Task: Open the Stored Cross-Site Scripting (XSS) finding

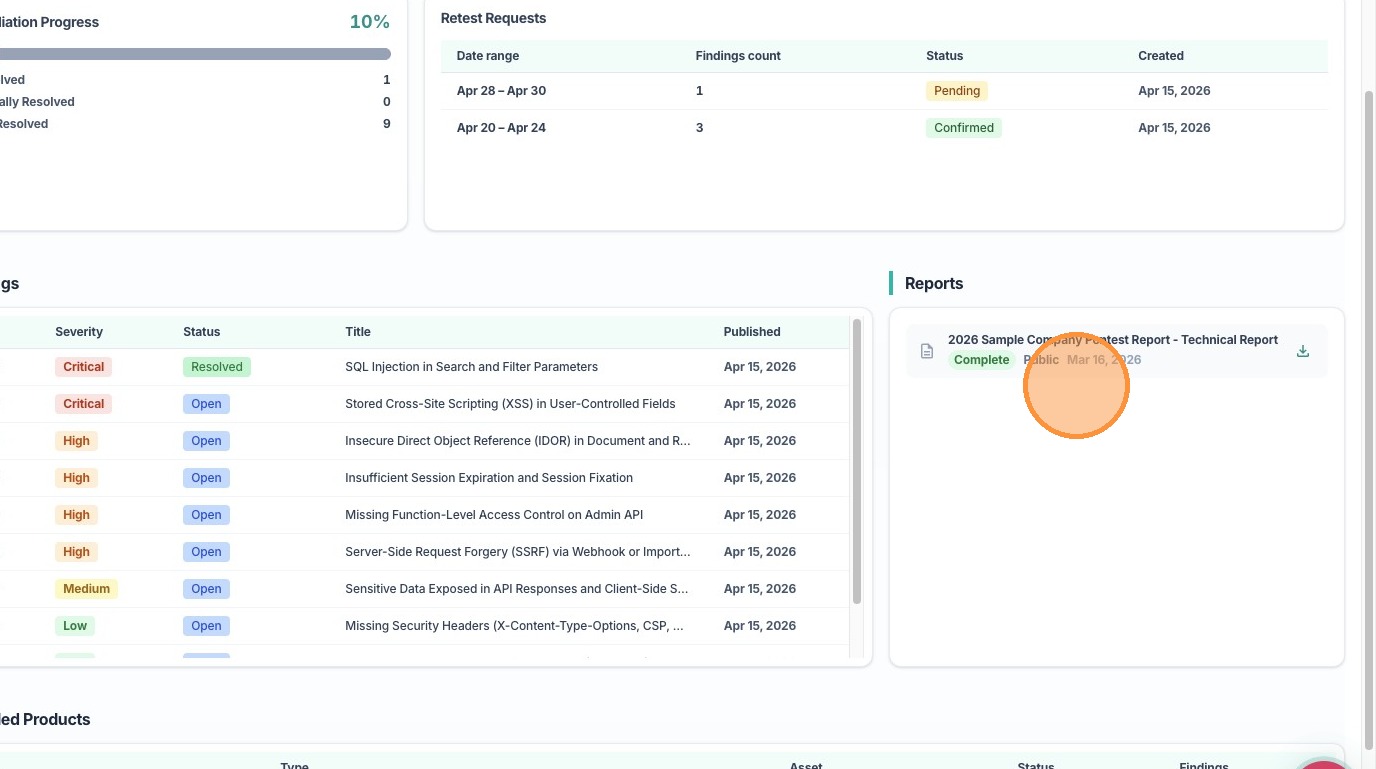Action: tap(510, 404)
